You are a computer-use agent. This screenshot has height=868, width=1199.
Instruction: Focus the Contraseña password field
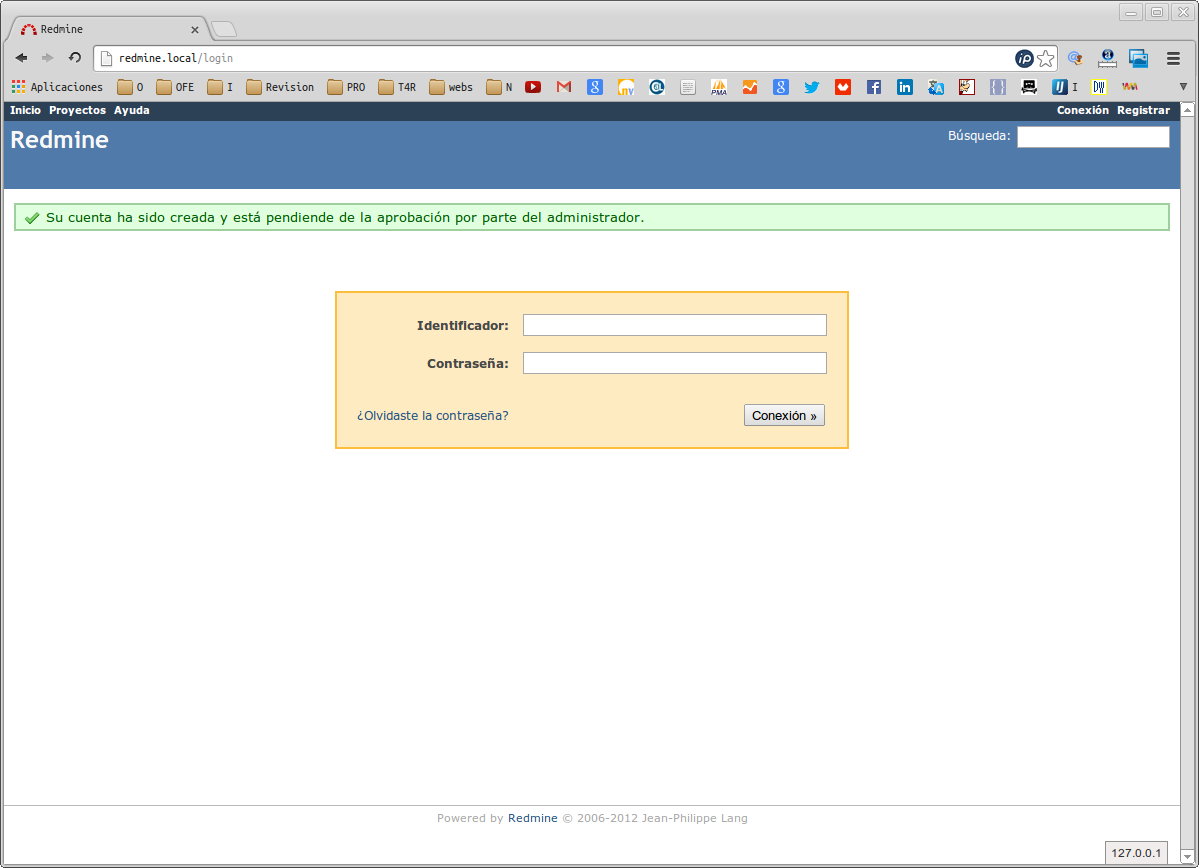tap(674, 363)
